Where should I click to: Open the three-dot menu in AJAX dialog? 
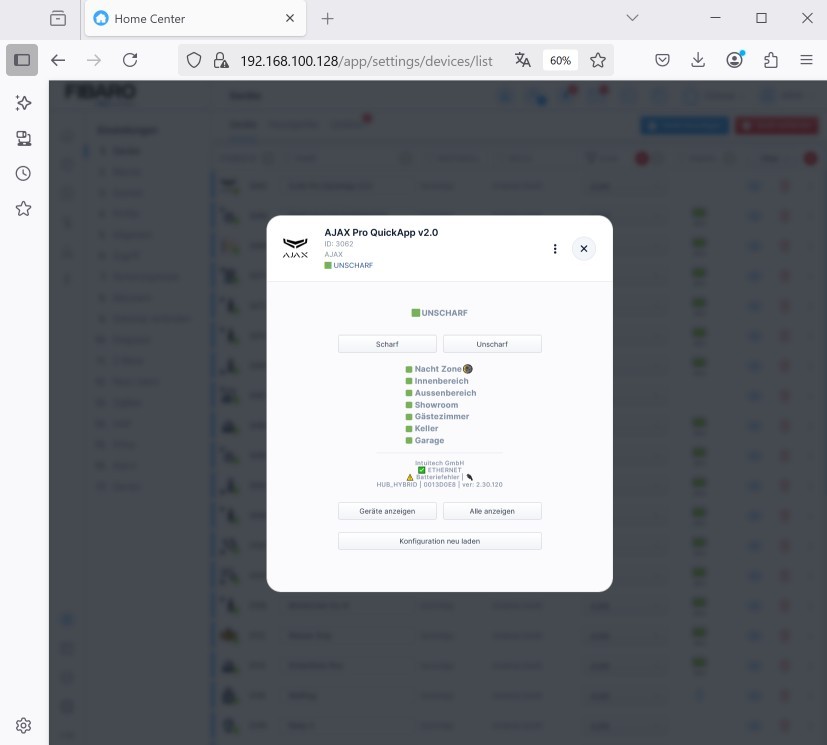point(555,249)
